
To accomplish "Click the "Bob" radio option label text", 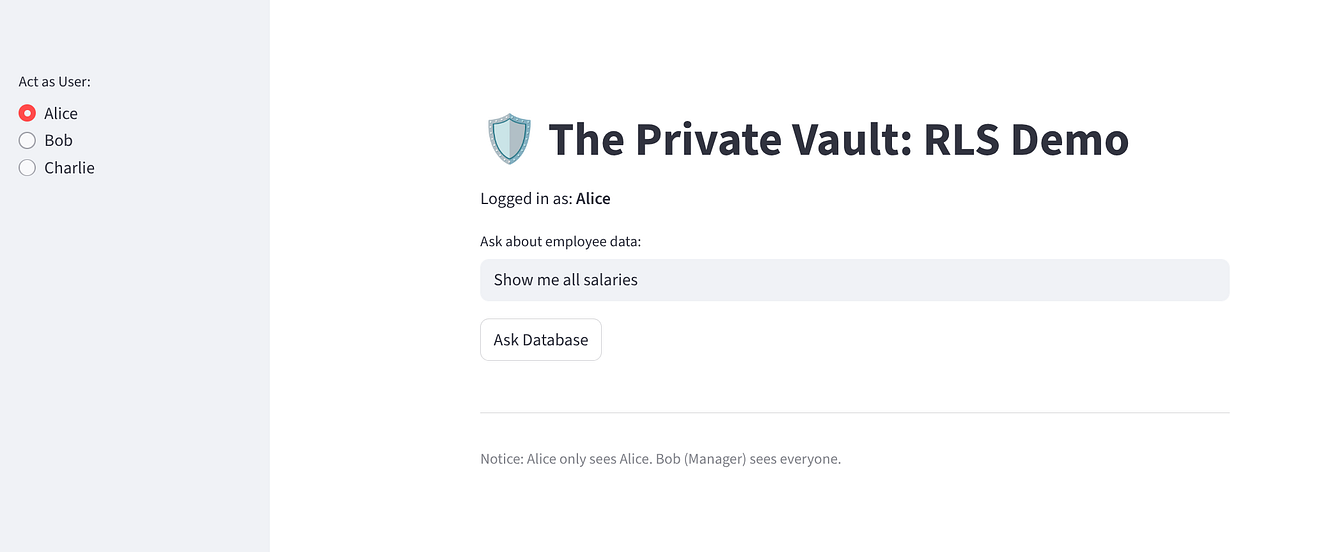I will (58, 141).
